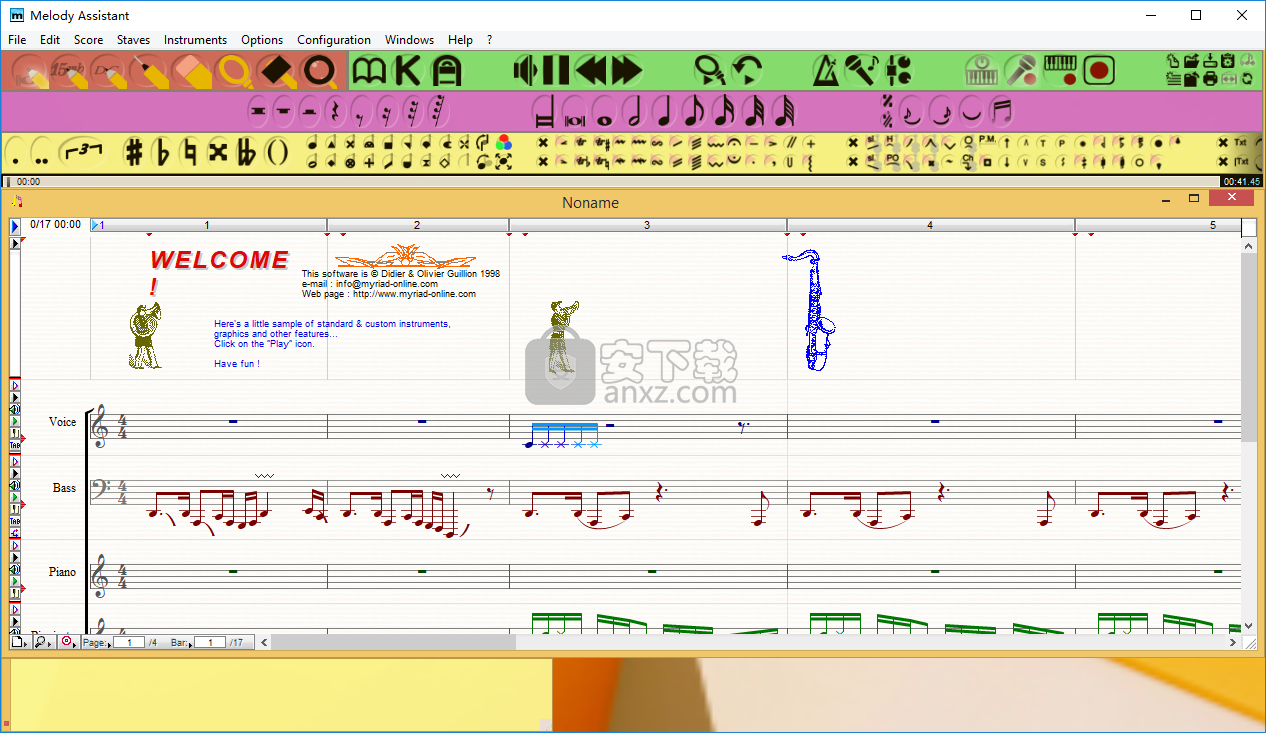Click the Voice staff green play arrow
1266x733 pixels.
(x=15, y=421)
